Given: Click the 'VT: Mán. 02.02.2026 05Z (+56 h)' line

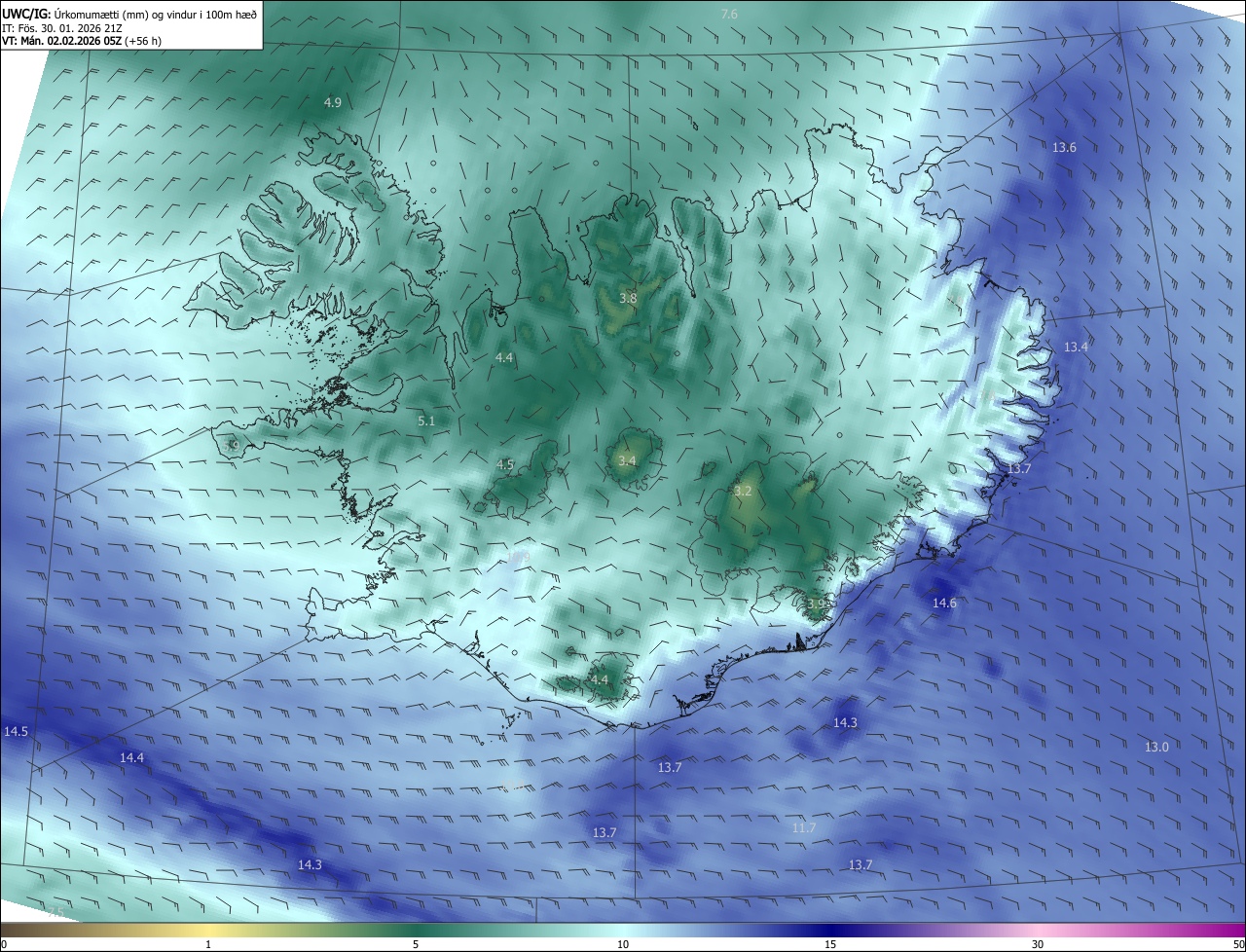Looking at the screenshot, I should (83, 41).
